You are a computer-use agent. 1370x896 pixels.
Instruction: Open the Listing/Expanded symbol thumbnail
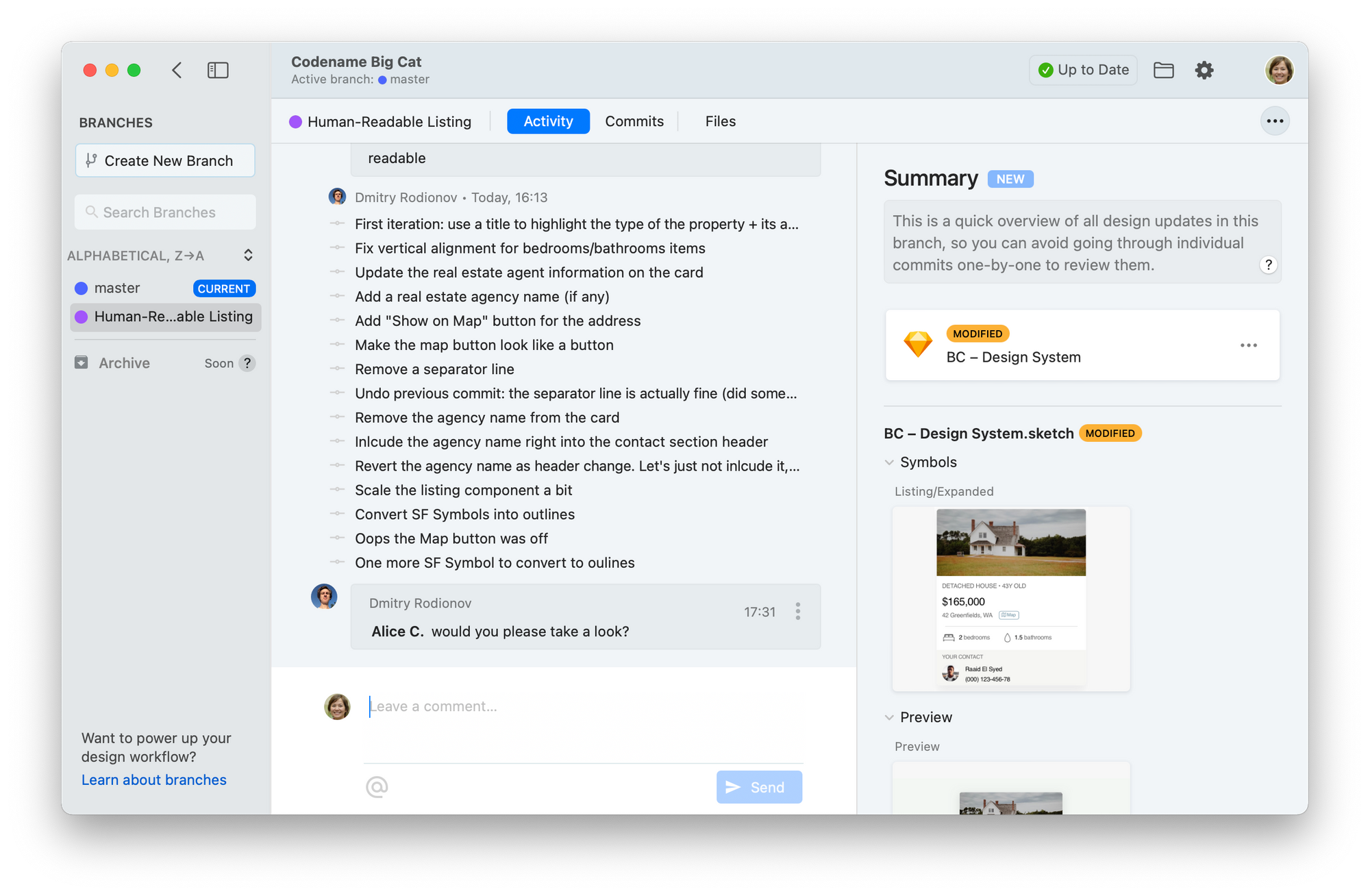1011,599
